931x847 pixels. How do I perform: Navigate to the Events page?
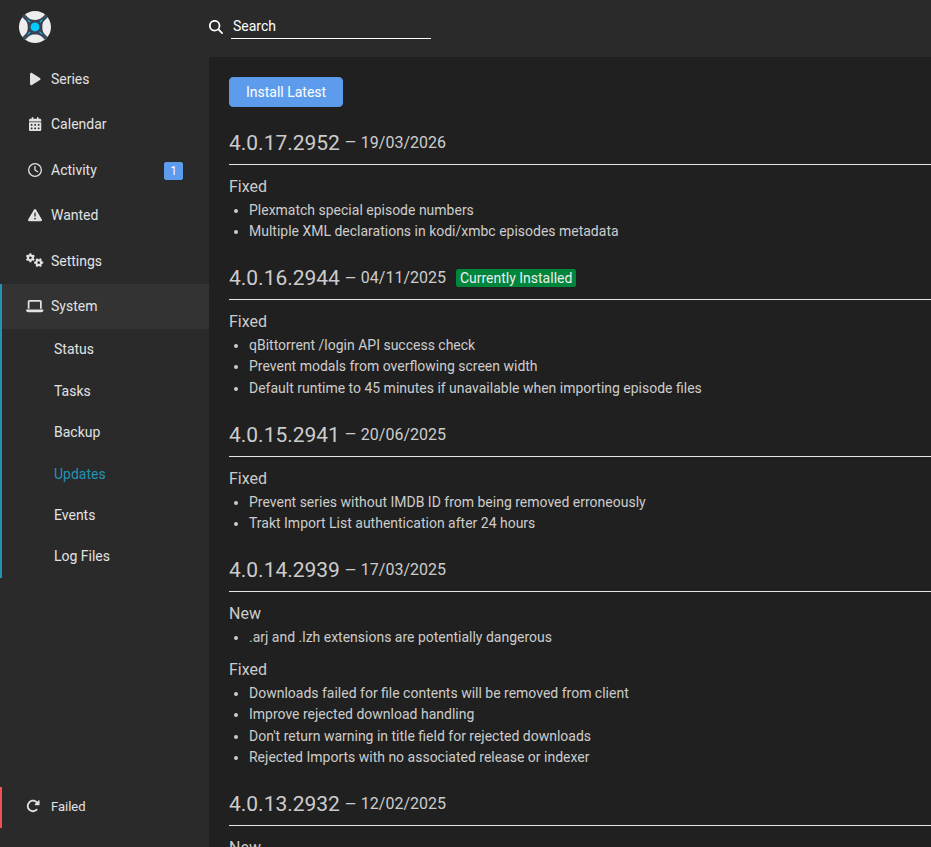point(75,515)
